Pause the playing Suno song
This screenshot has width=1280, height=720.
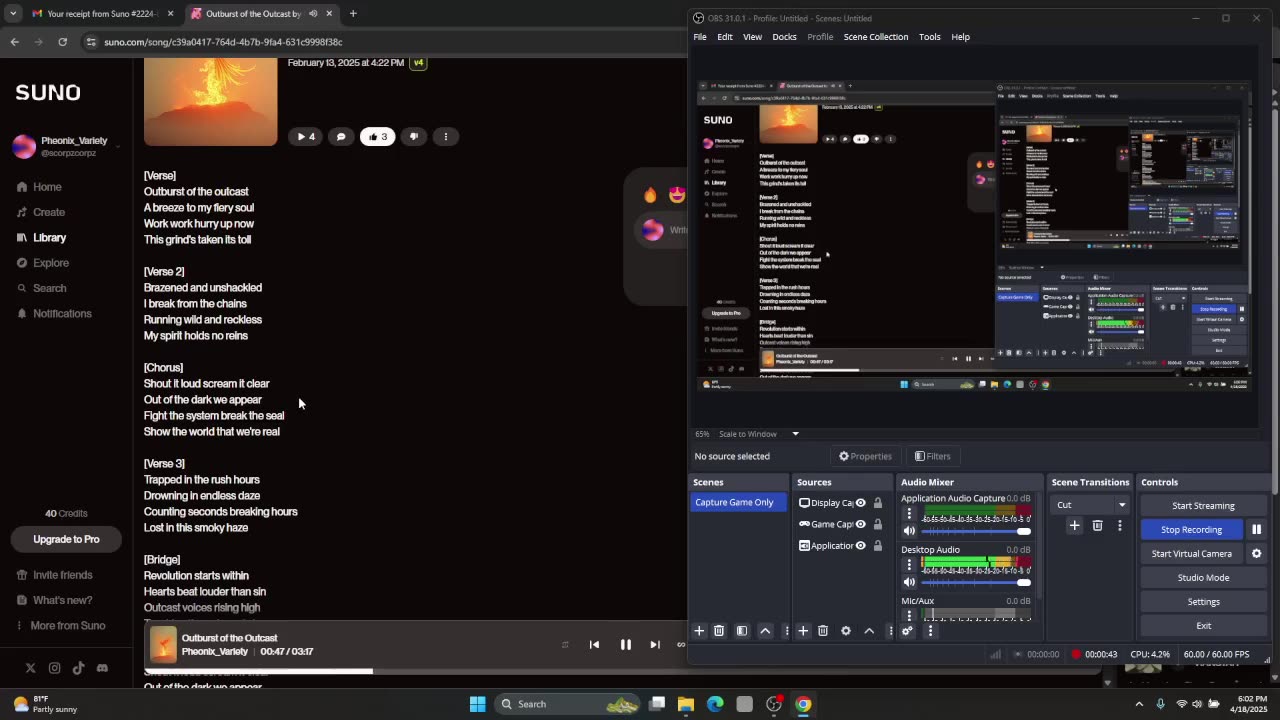click(626, 645)
